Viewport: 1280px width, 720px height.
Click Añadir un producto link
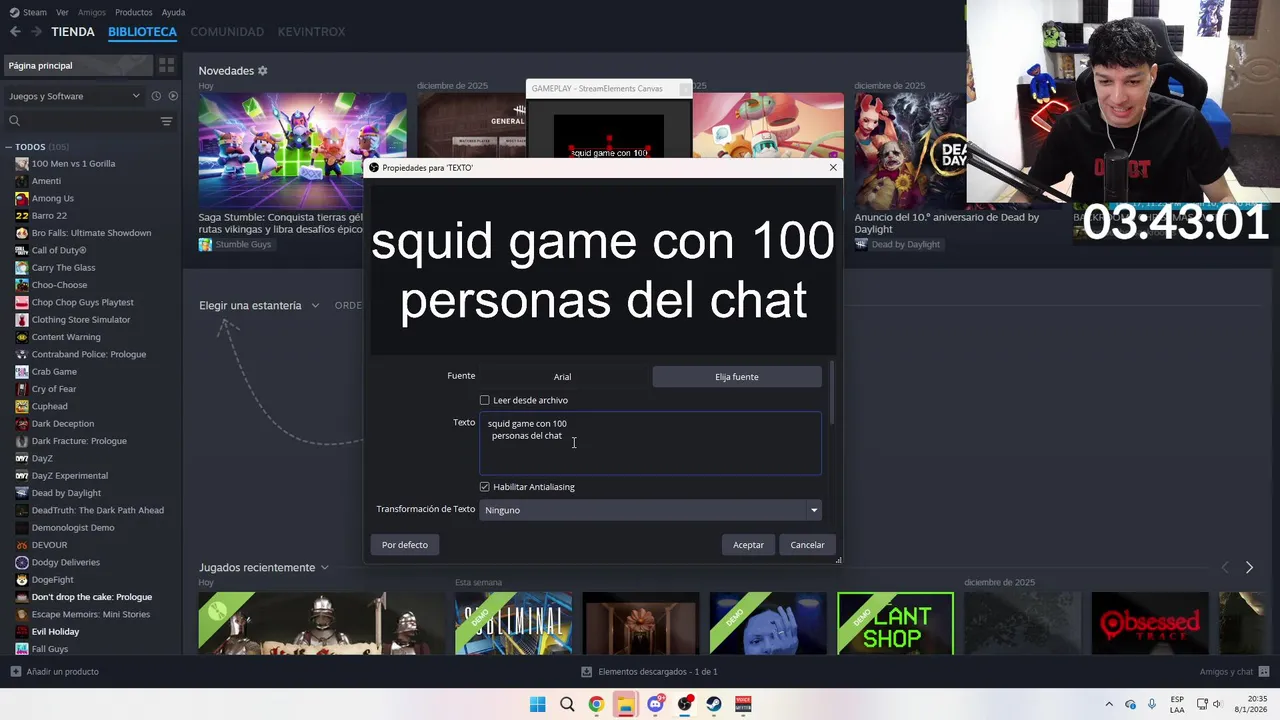click(63, 672)
